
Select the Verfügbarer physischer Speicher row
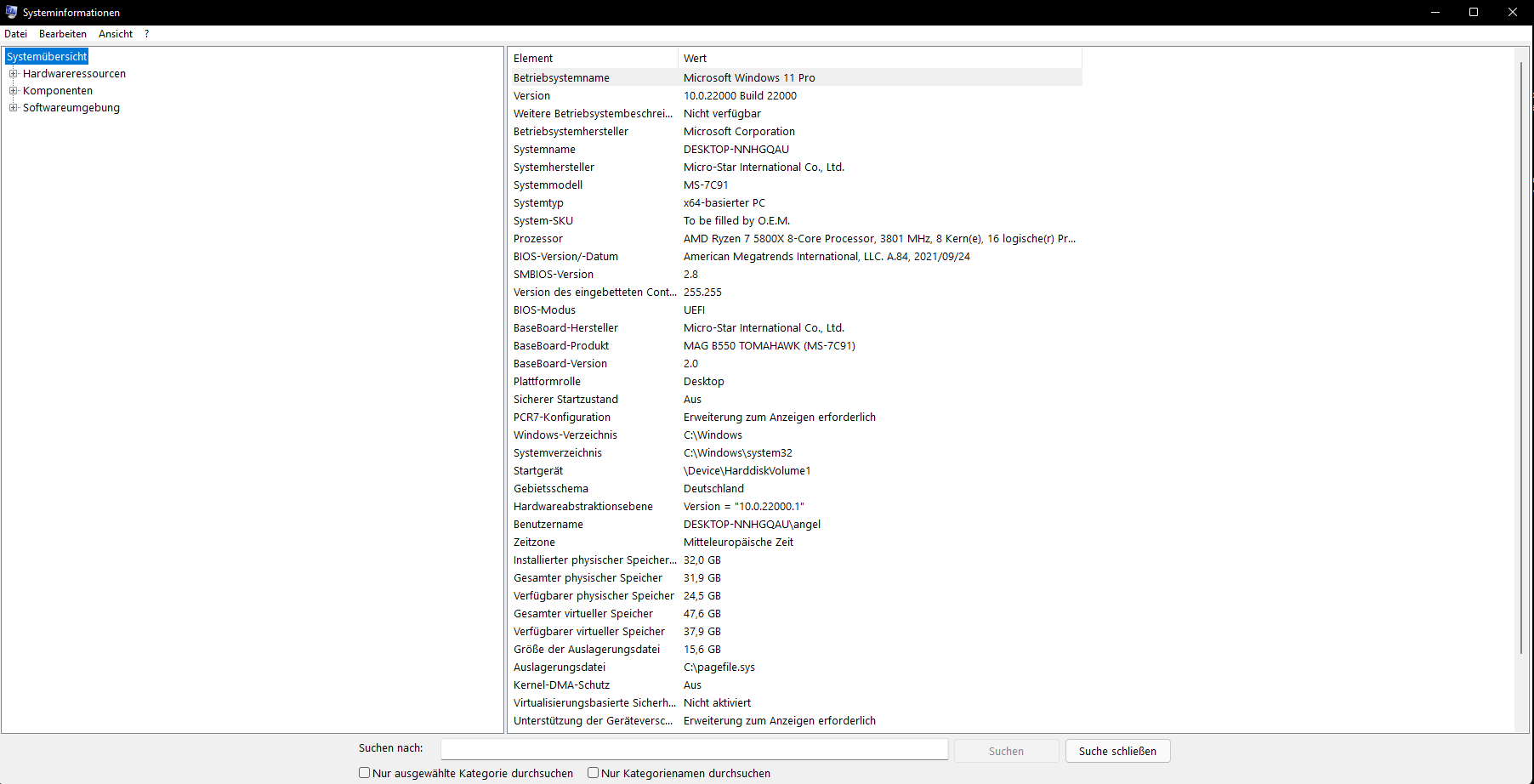[795, 595]
